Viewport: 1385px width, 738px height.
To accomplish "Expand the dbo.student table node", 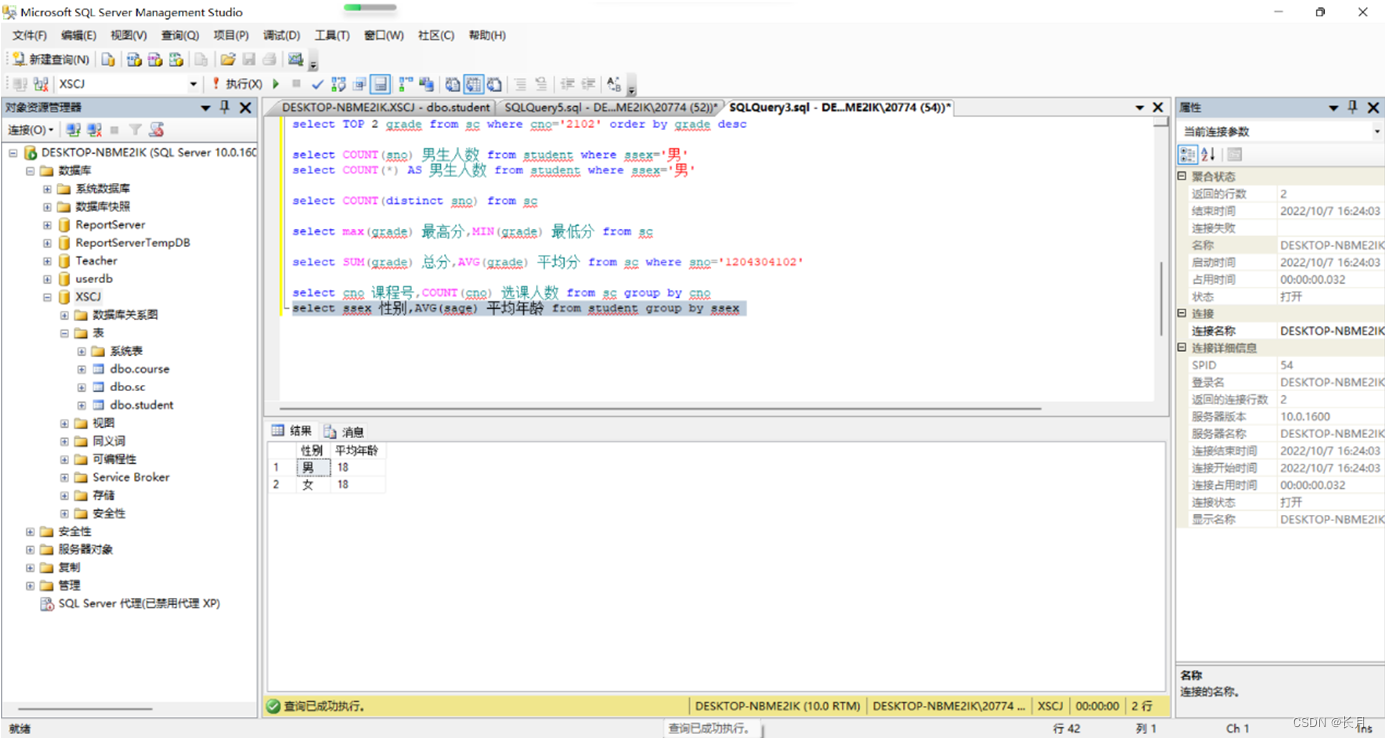I will tap(82, 405).
